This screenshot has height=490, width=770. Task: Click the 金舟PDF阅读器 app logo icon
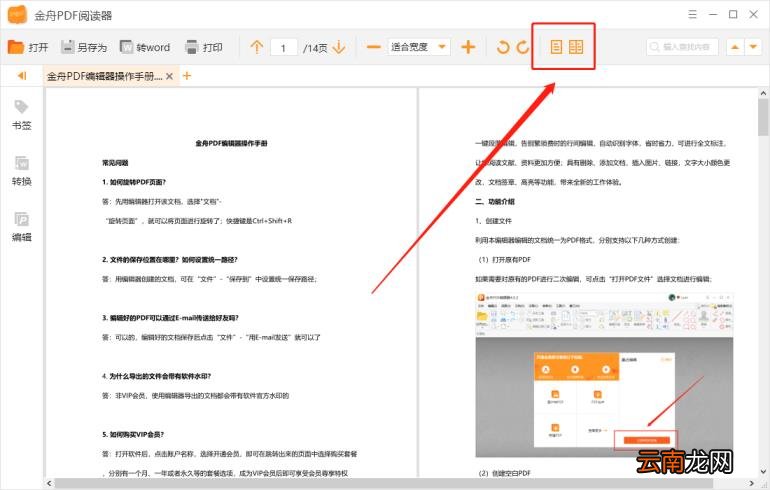pyautogui.click(x=17, y=15)
